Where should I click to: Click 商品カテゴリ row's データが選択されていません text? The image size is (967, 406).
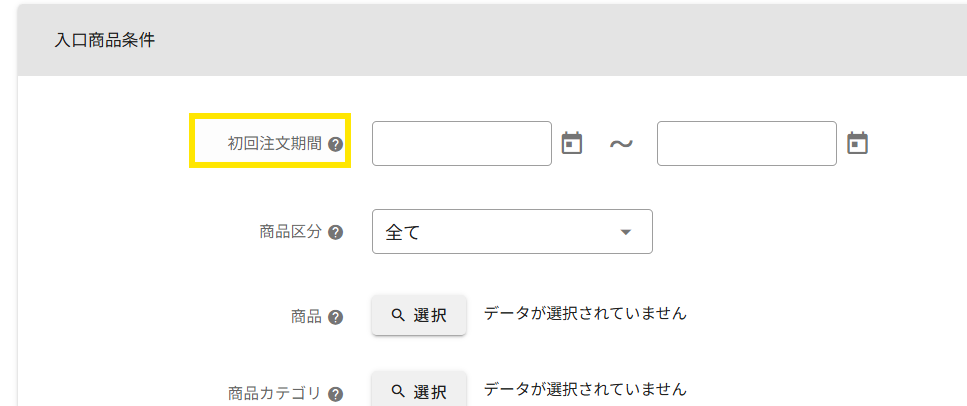[x=585, y=388]
